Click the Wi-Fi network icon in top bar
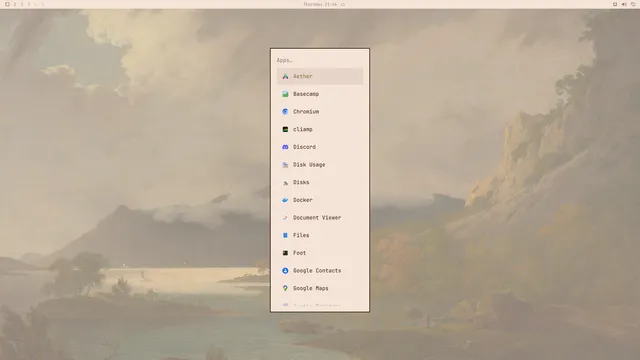Image resolution: width=640 pixels, height=360 pixels. click(x=633, y=4)
